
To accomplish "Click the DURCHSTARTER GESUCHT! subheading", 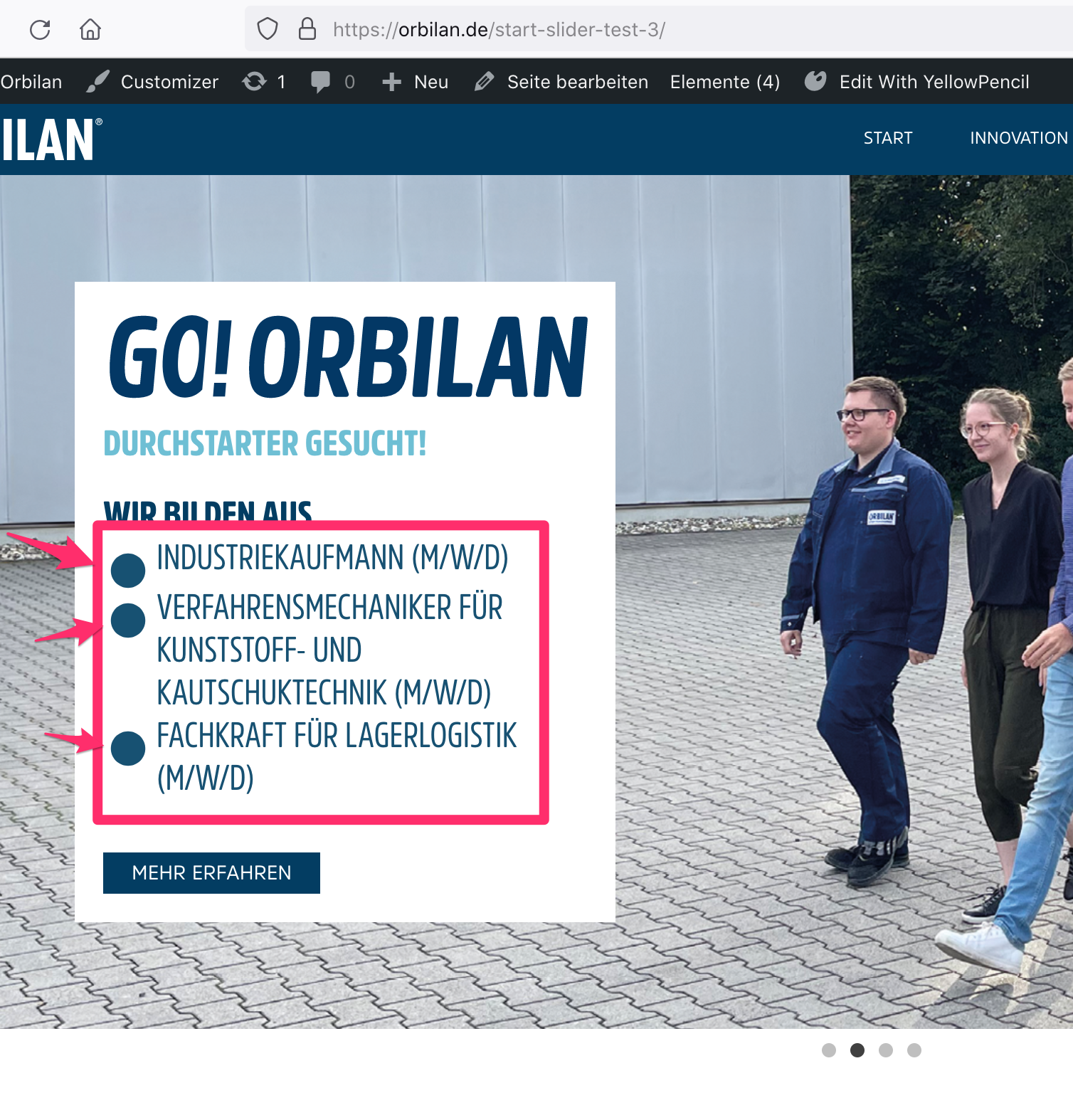I will 265,443.
